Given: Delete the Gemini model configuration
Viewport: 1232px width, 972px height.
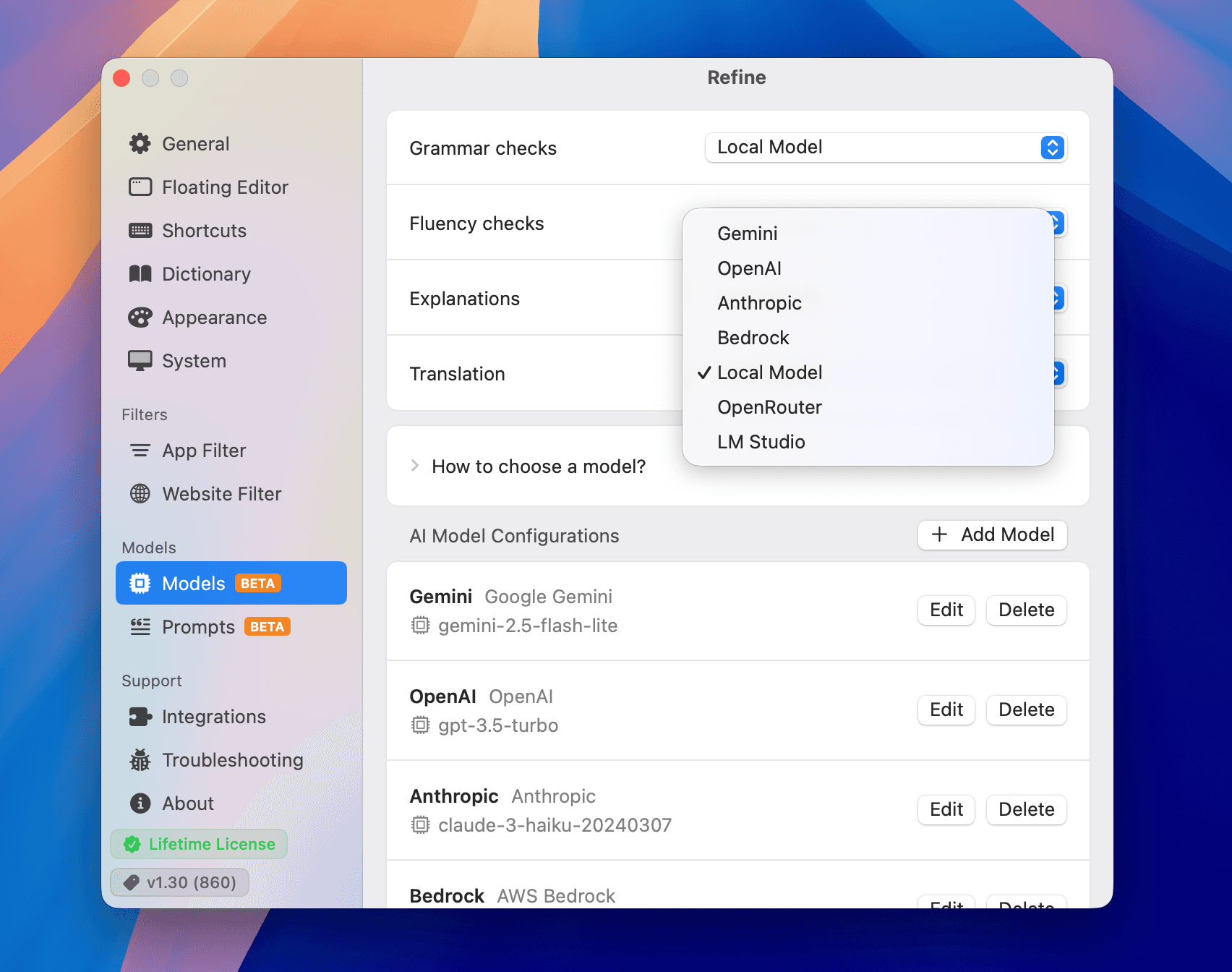Looking at the screenshot, I should coord(1027,610).
